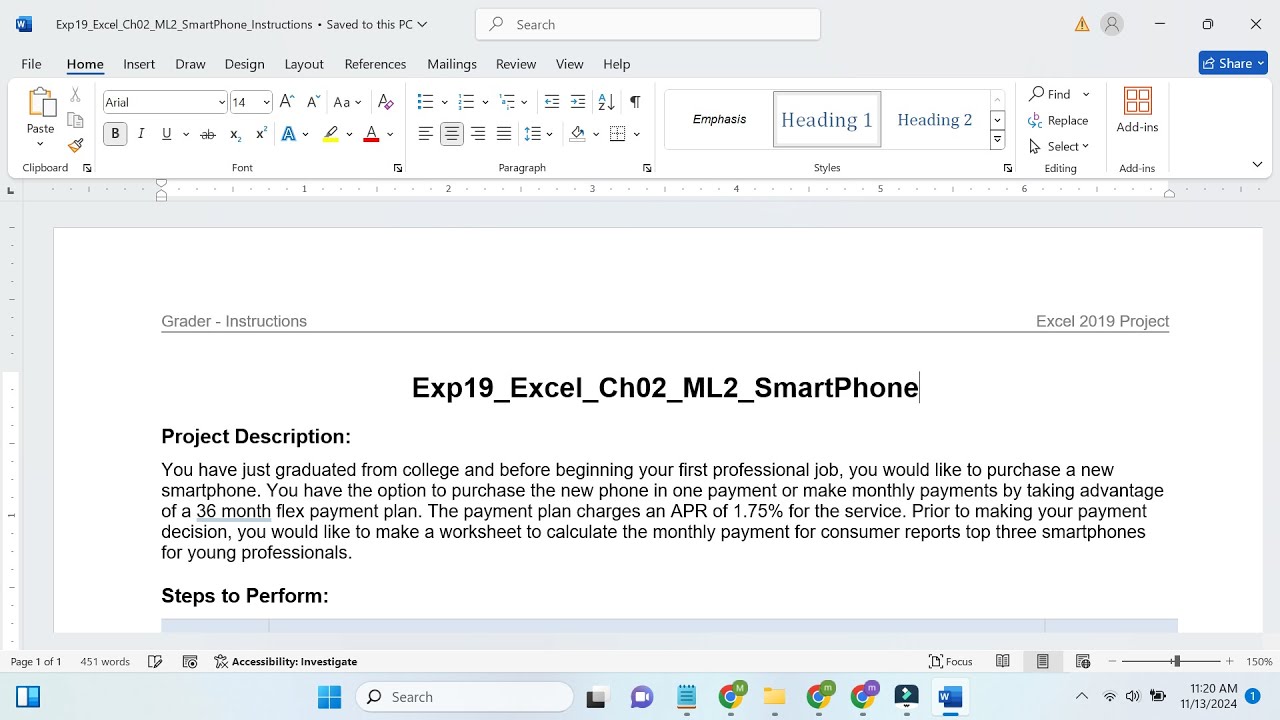
Task: Expand underline style dropdown arrow
Action: pos(186,134)
